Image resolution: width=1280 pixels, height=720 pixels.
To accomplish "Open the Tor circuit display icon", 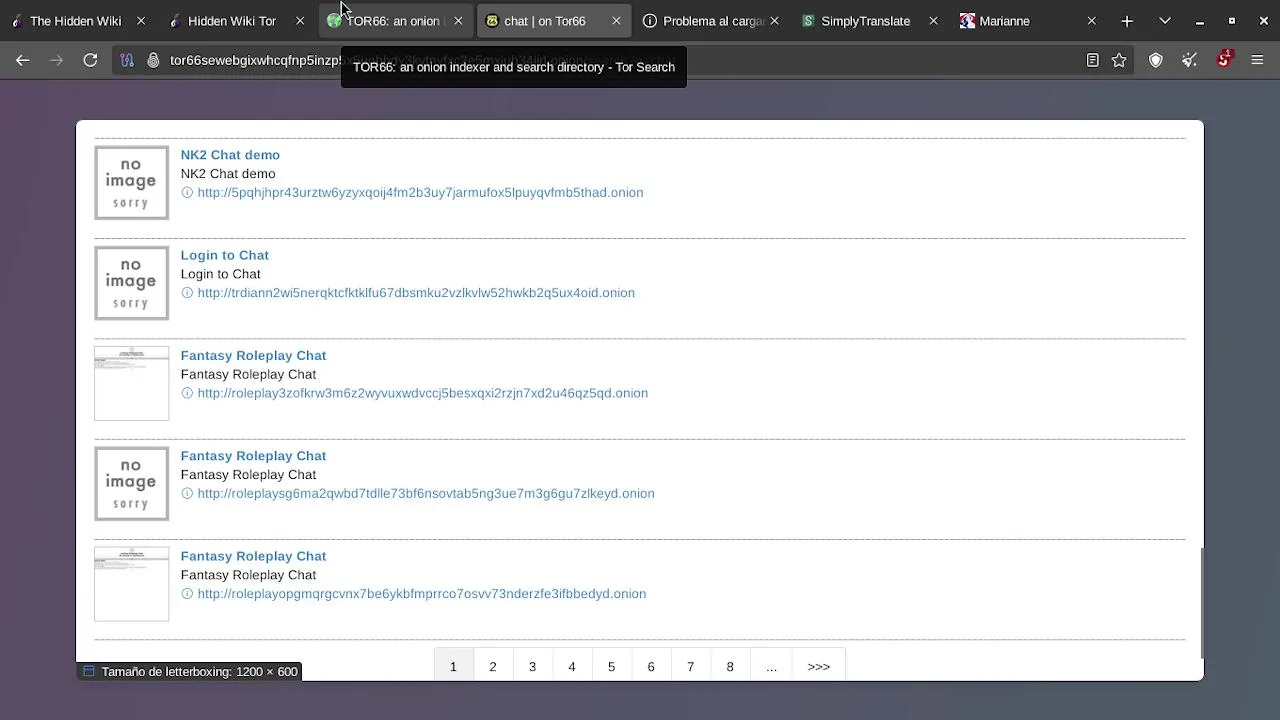I will tap(127, 60).
